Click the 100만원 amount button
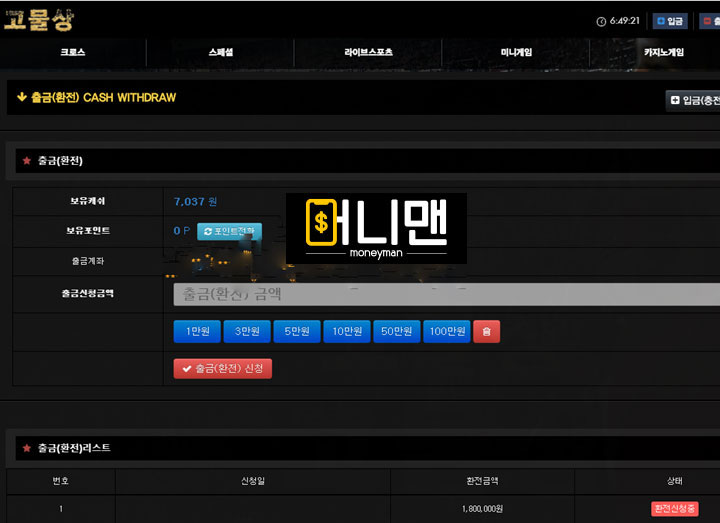720x523 pixels. click(x=446, y=331)
